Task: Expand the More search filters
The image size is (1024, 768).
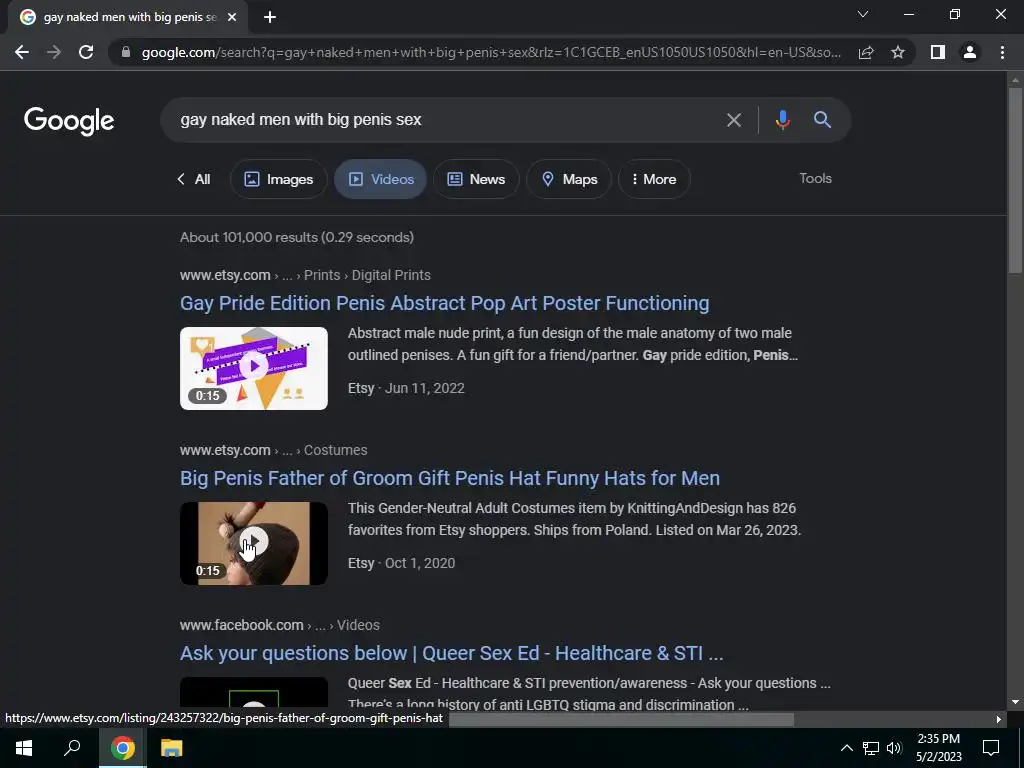Action: point(654,179)
